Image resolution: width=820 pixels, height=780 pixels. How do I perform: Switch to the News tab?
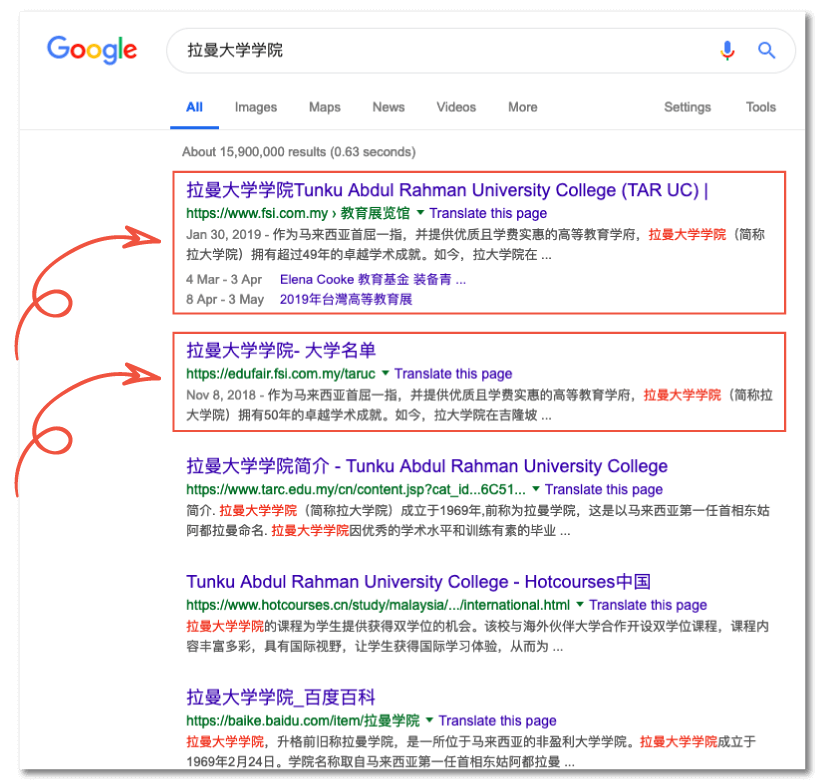(388, 107)
